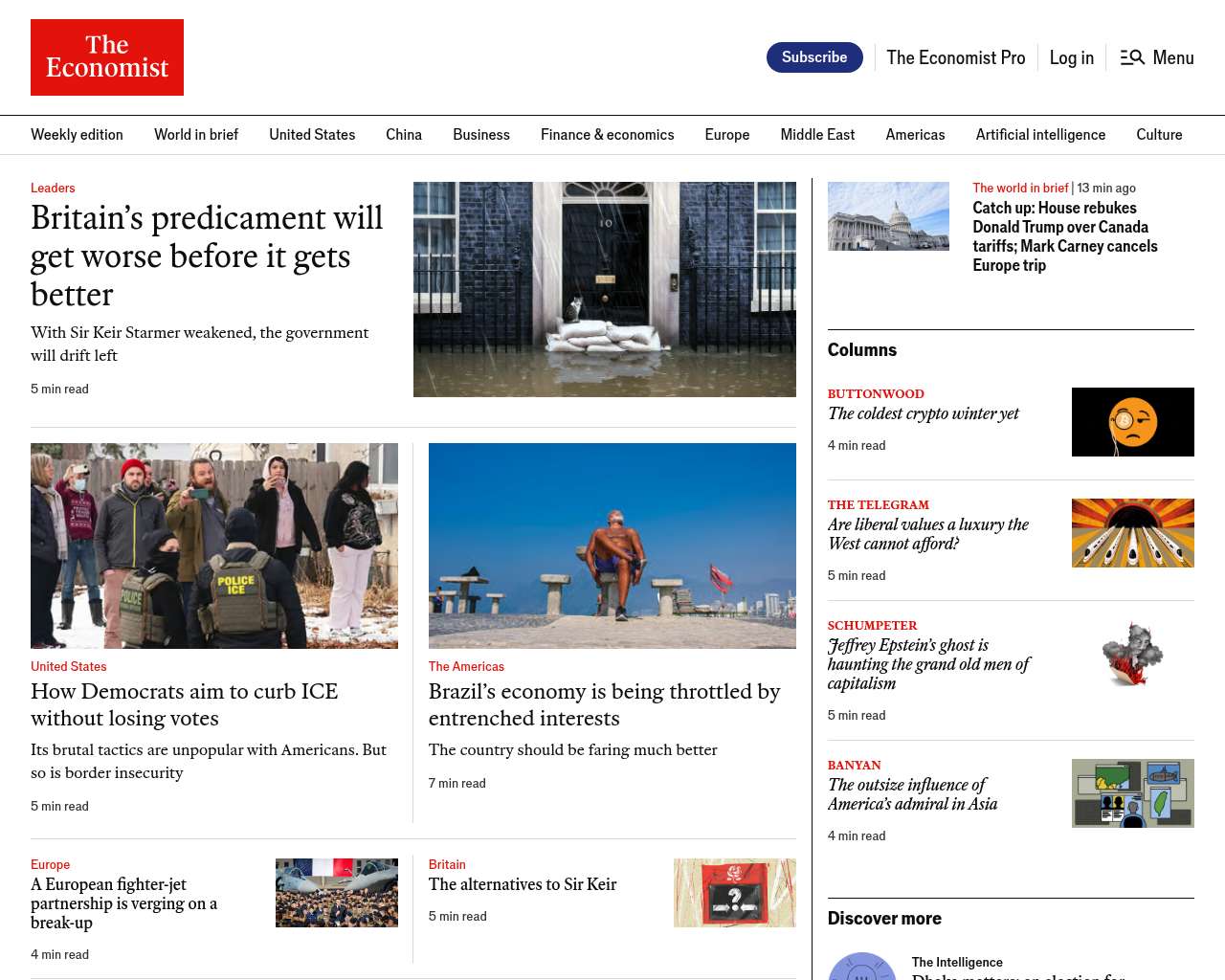Image resolution: width=1225 pixels, height=980 pixels.
Task: Open European fighter-jet partnership article
Action: (x=124, y=903)
